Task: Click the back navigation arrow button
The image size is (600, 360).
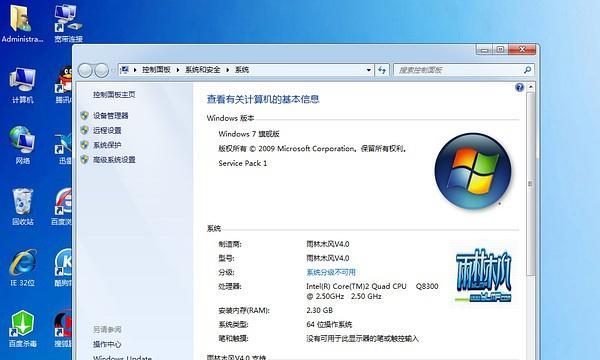Action: click(85, 70)
